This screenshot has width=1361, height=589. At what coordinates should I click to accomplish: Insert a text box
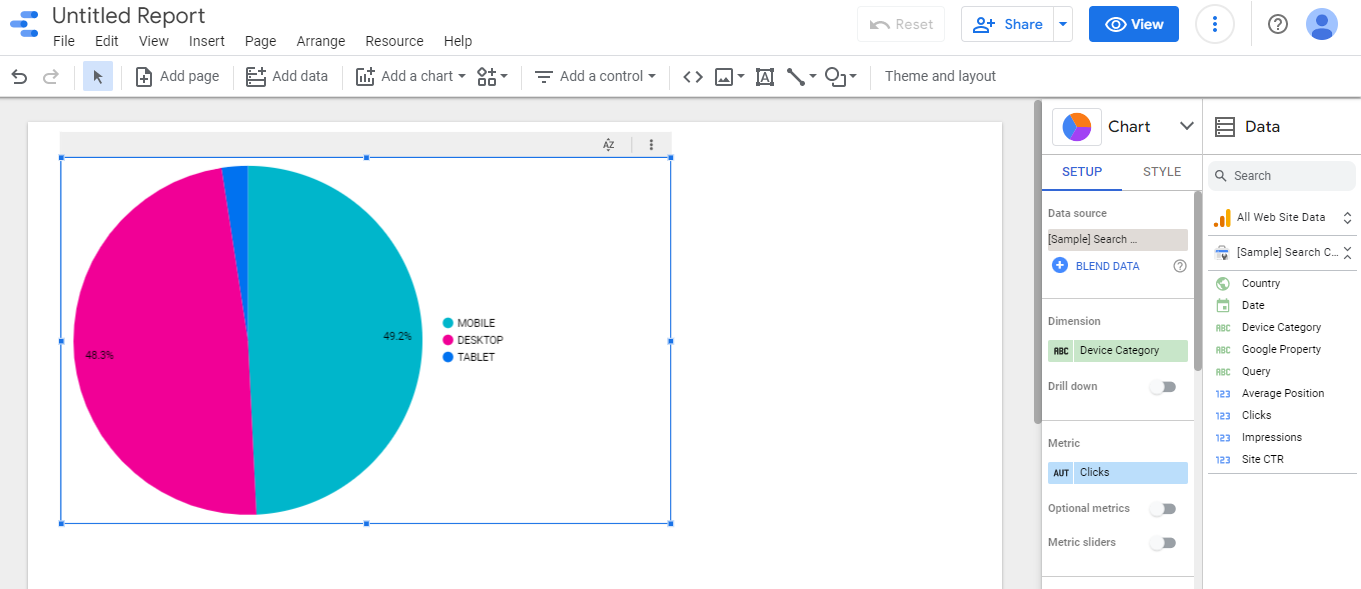click(x=765, y=76)
